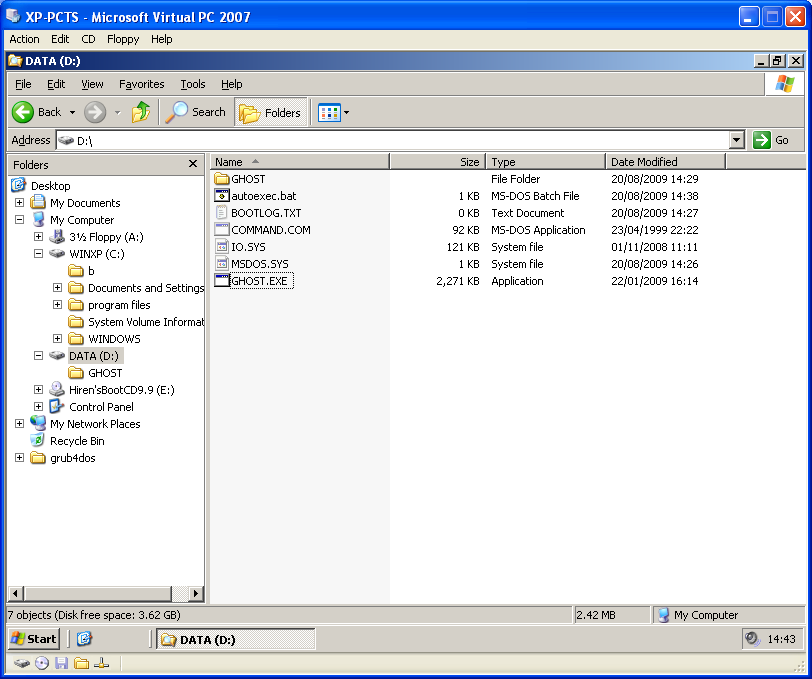Click Virtual PC hard disk status icon

pos(22,663)
